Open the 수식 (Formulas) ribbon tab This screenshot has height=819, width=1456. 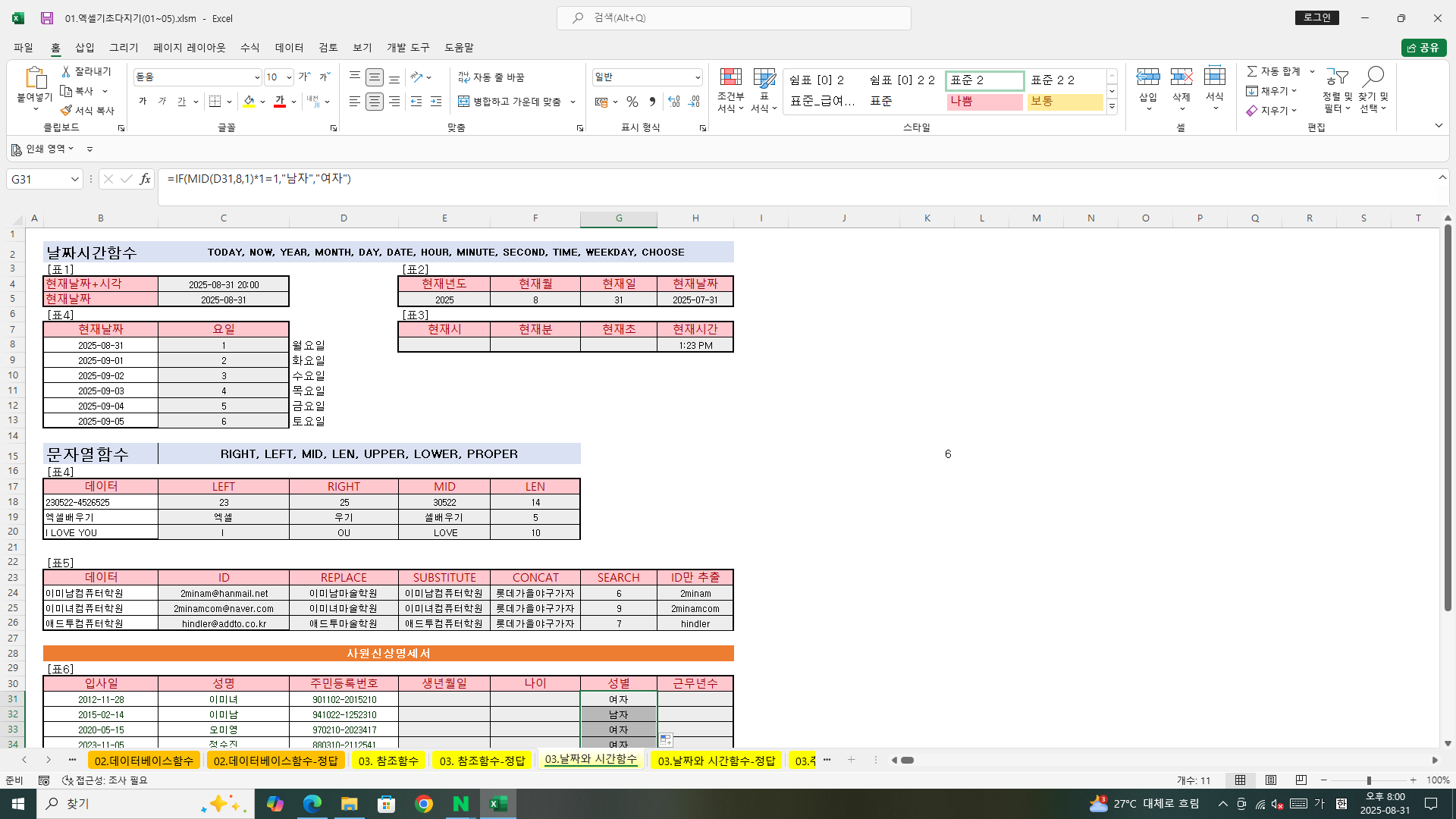tap(249, 47)
